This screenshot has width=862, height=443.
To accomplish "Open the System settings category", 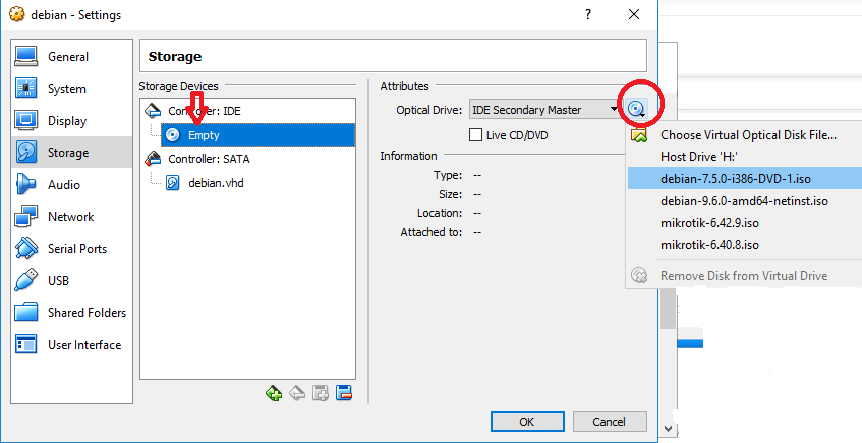I will coord(71,89).
